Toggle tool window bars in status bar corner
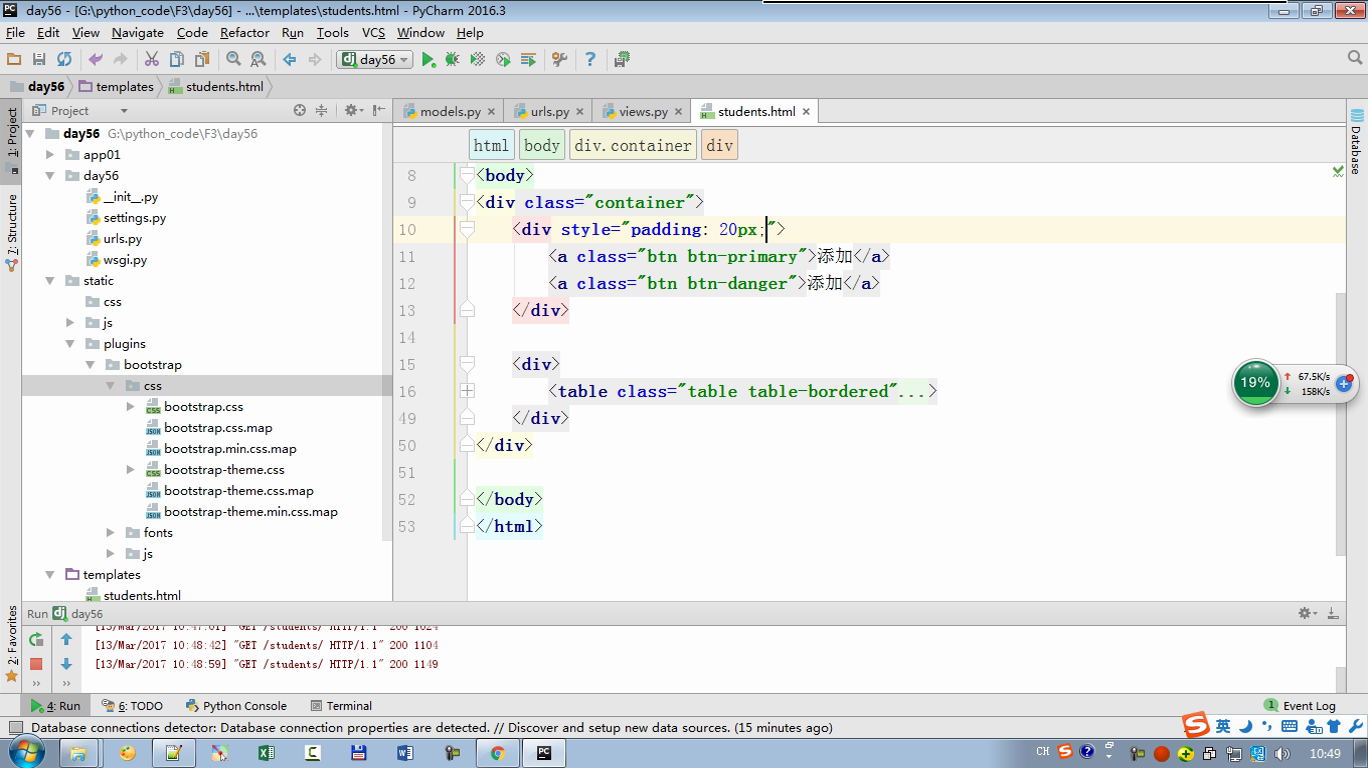Image resolution: width=1368 pixels, height=768 pixels. 15,728
